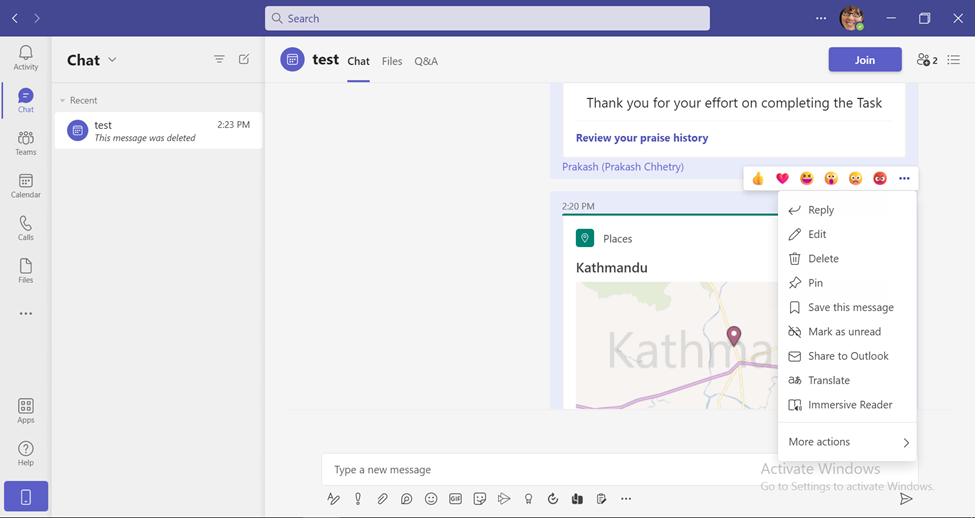
Task: Open the Loop components icon
Action: coord(407,499)
